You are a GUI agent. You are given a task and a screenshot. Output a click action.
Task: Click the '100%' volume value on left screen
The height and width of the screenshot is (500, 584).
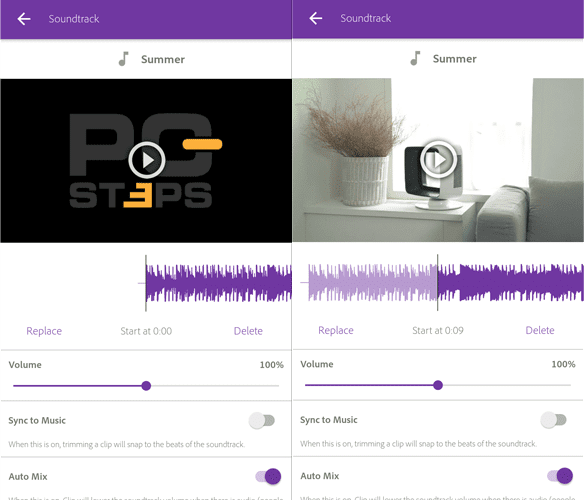(272, 365)
